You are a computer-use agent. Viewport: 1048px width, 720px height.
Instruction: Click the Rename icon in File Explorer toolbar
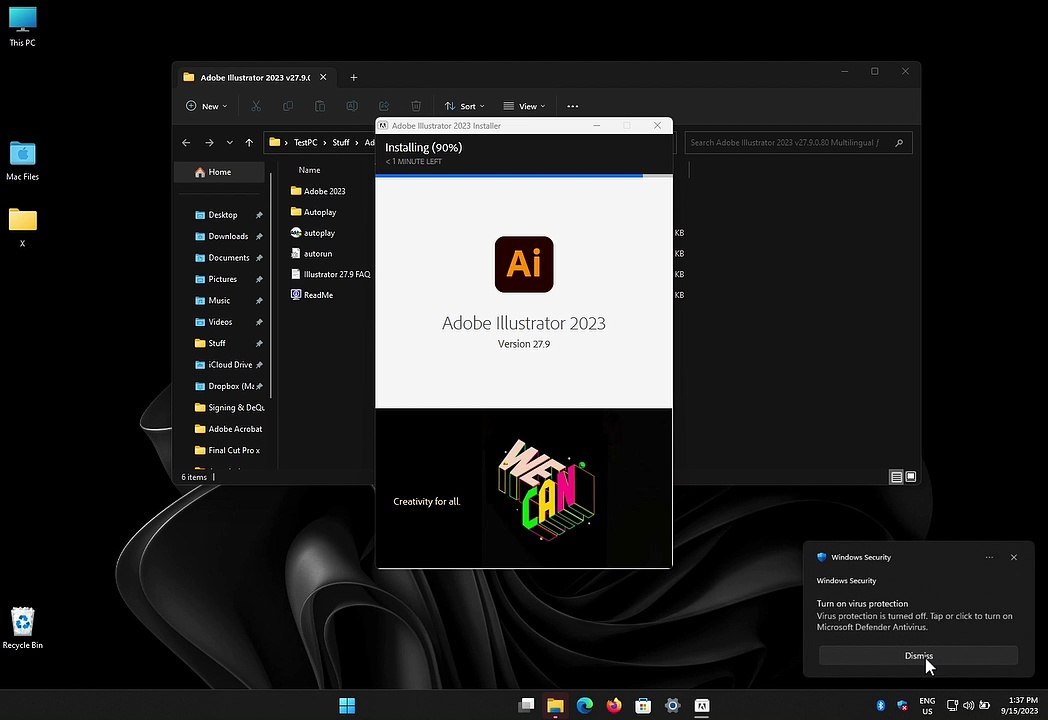pos(352,106)
